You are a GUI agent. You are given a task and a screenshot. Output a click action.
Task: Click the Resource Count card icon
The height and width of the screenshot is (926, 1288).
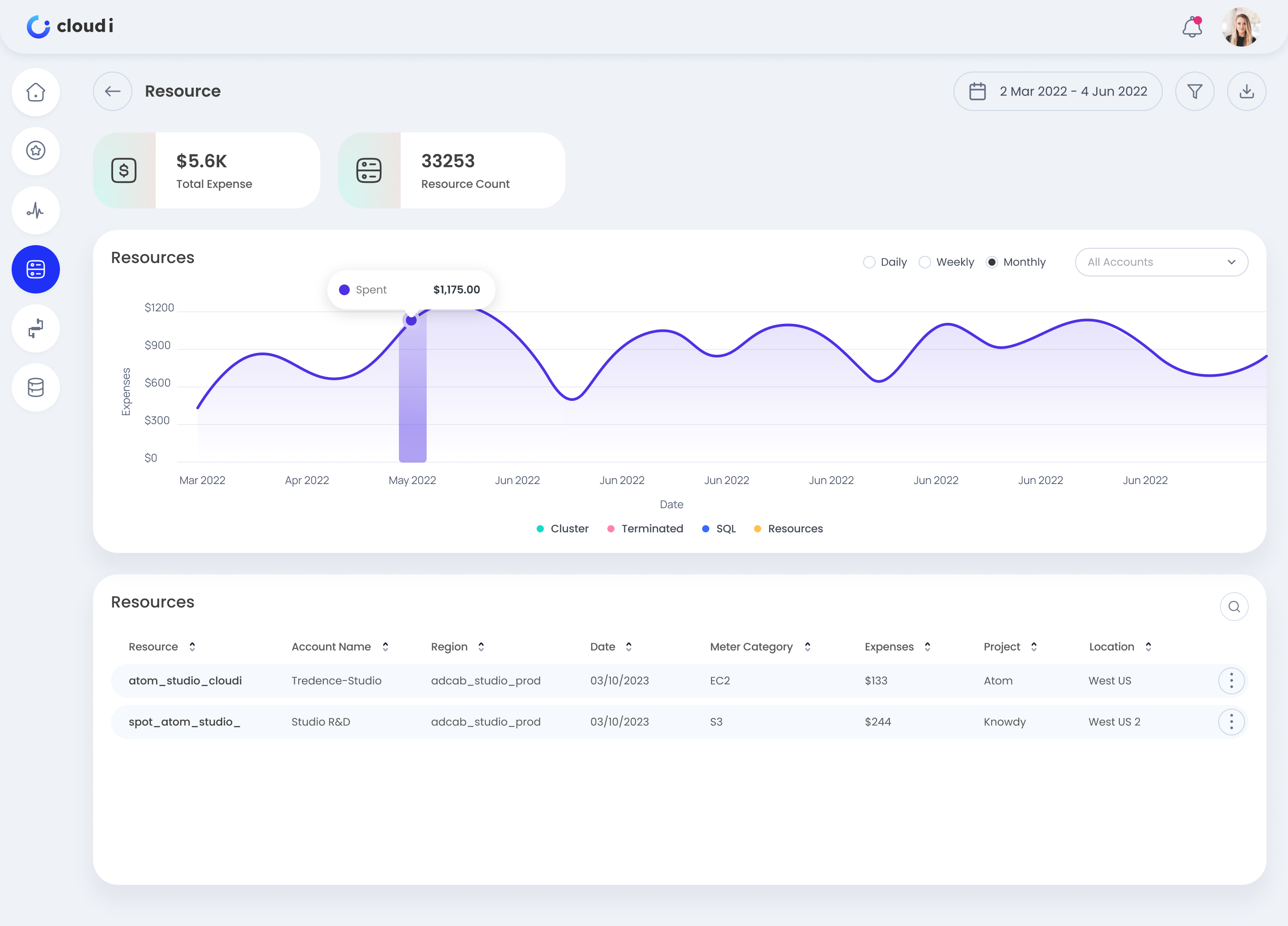(x=369, y=170)
